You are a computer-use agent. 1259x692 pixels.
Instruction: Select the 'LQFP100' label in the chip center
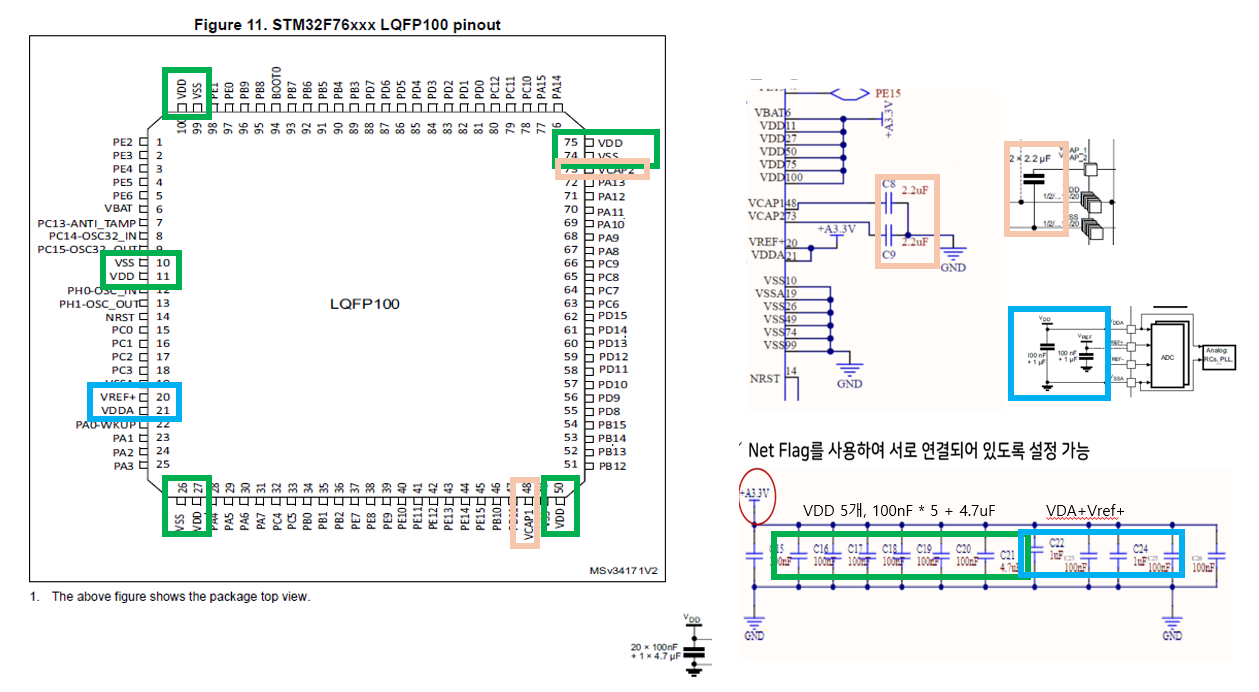365,302
